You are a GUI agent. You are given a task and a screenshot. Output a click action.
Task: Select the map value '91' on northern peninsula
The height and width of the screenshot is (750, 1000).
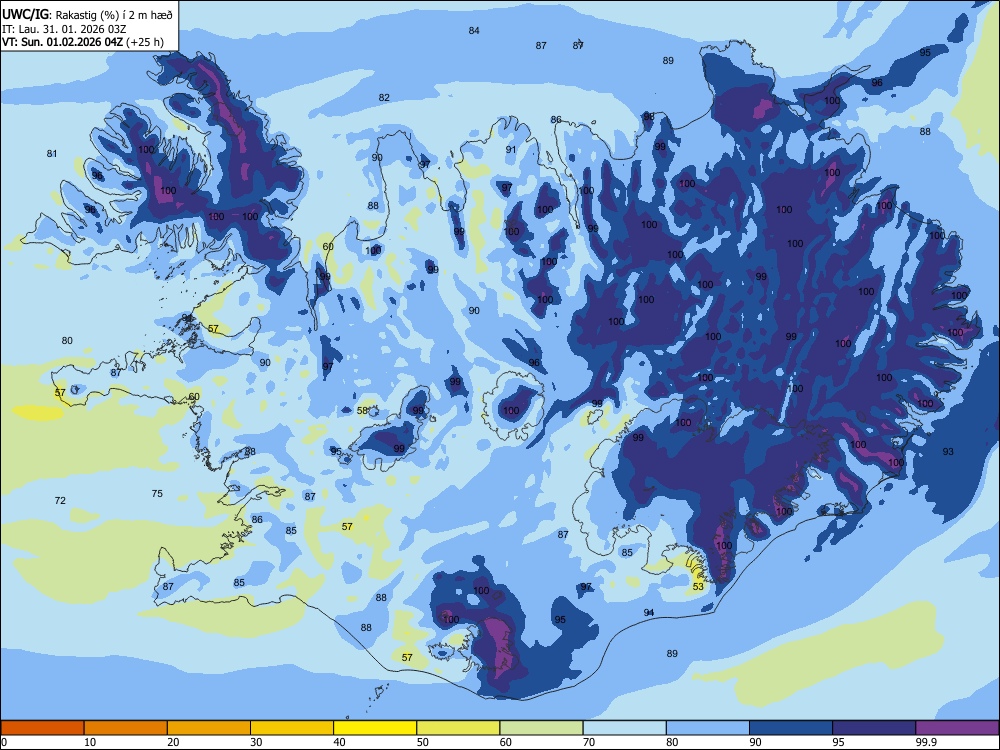tap(511, 149)
